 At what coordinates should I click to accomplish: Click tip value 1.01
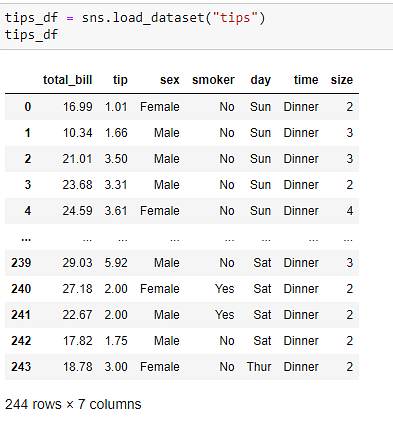click(116, 107)
